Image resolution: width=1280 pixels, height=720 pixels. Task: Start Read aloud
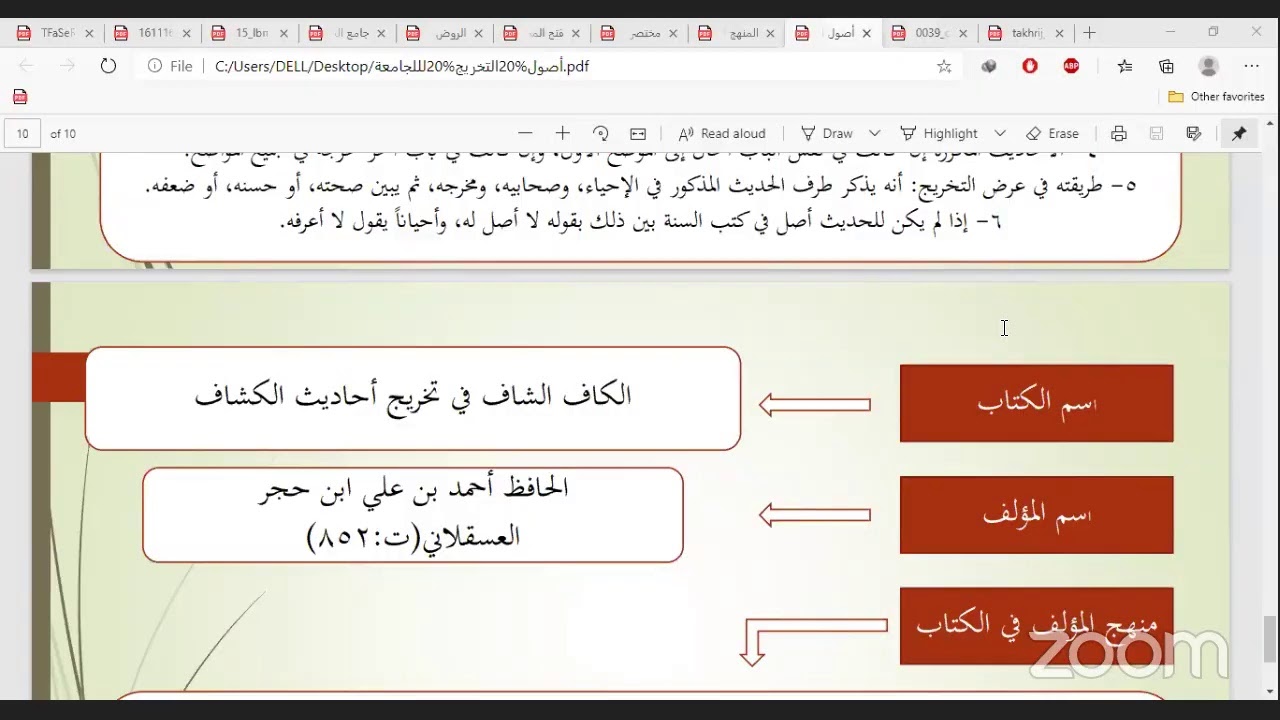[722, 133]
